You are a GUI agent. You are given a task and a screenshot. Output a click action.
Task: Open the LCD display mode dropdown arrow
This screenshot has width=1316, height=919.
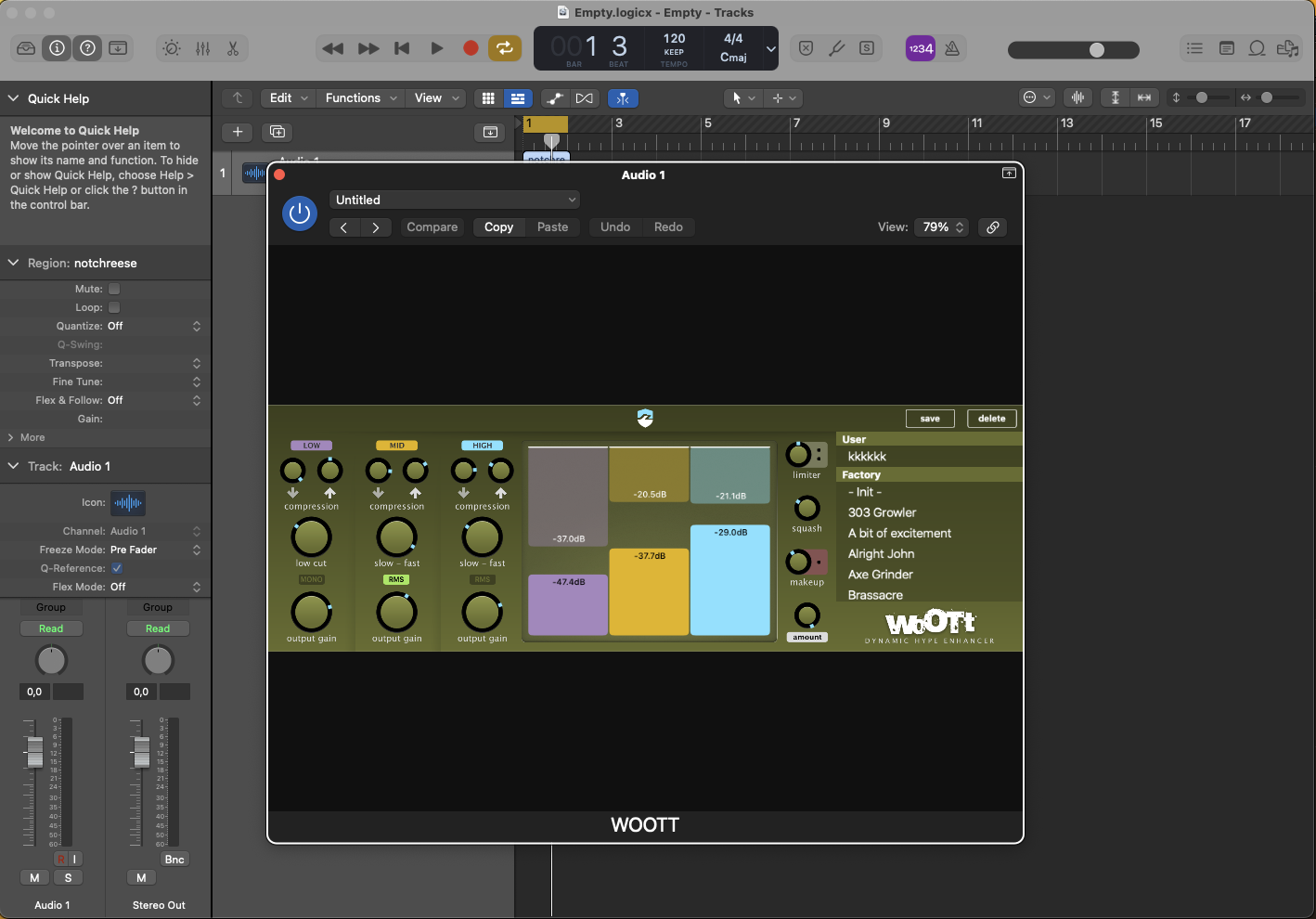pos(770,48)
